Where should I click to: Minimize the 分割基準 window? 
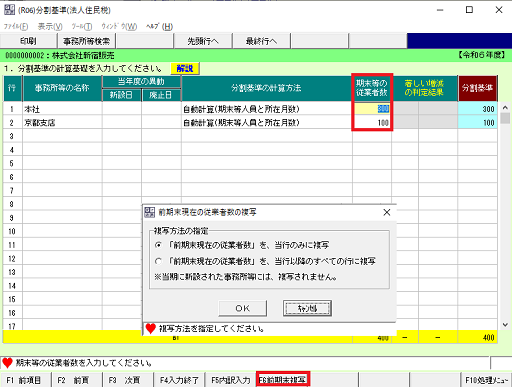[x=440, y=10]
